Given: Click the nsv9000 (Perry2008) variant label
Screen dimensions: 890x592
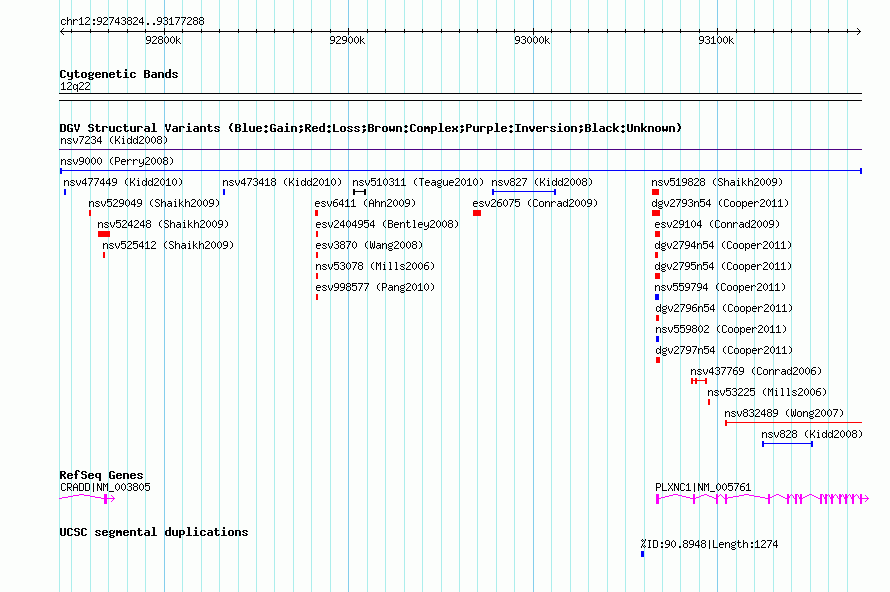Looking at the screenshot, I should coord(117,161).
